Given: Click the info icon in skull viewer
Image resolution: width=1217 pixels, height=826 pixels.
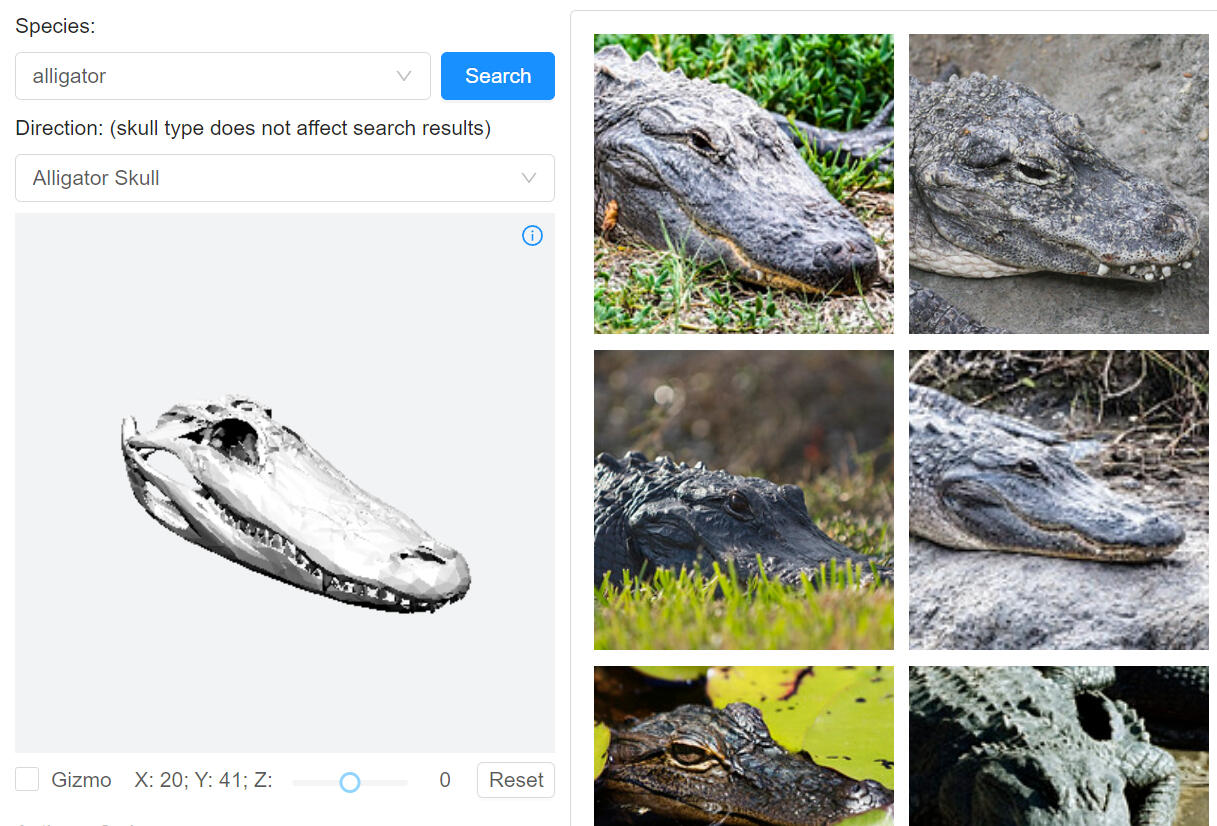Looking at the screenshot, I should pyautogui.click(x=532, y=236).
